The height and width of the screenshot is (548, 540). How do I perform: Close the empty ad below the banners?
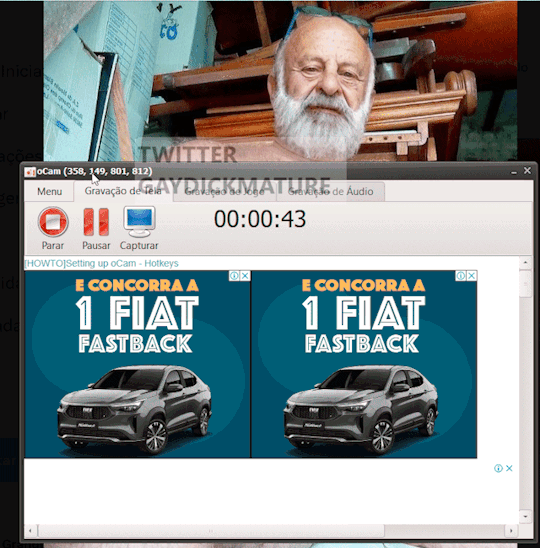click(x=509, y=468)
